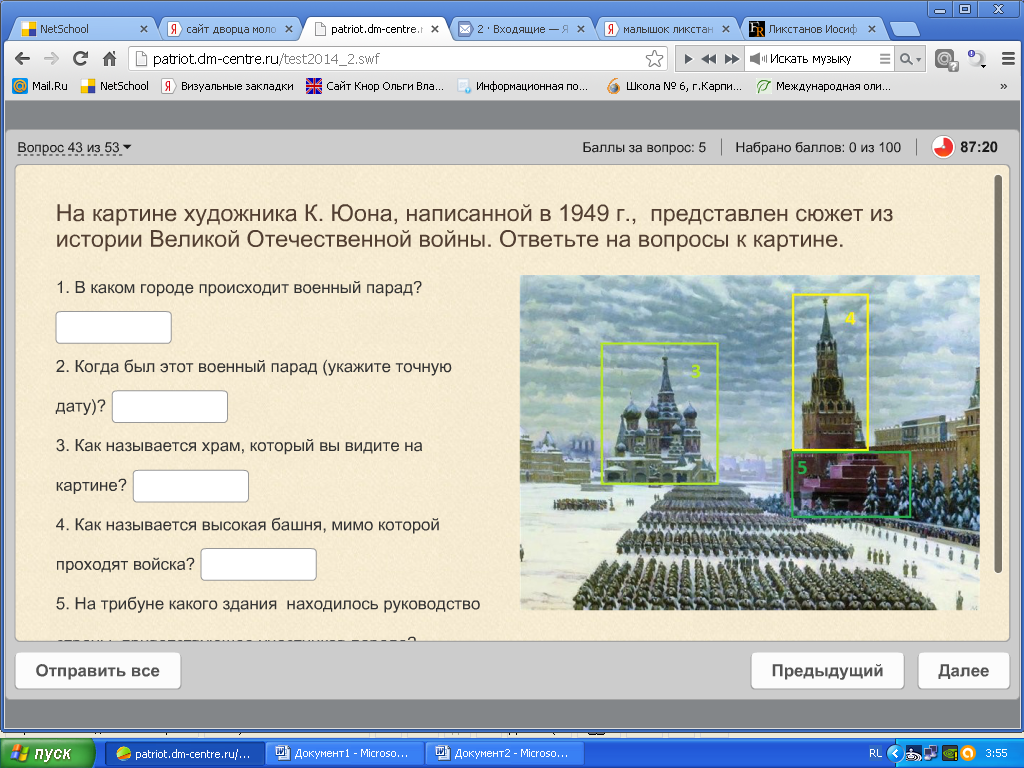Click the Отправить все button

[x=98, y=671]
